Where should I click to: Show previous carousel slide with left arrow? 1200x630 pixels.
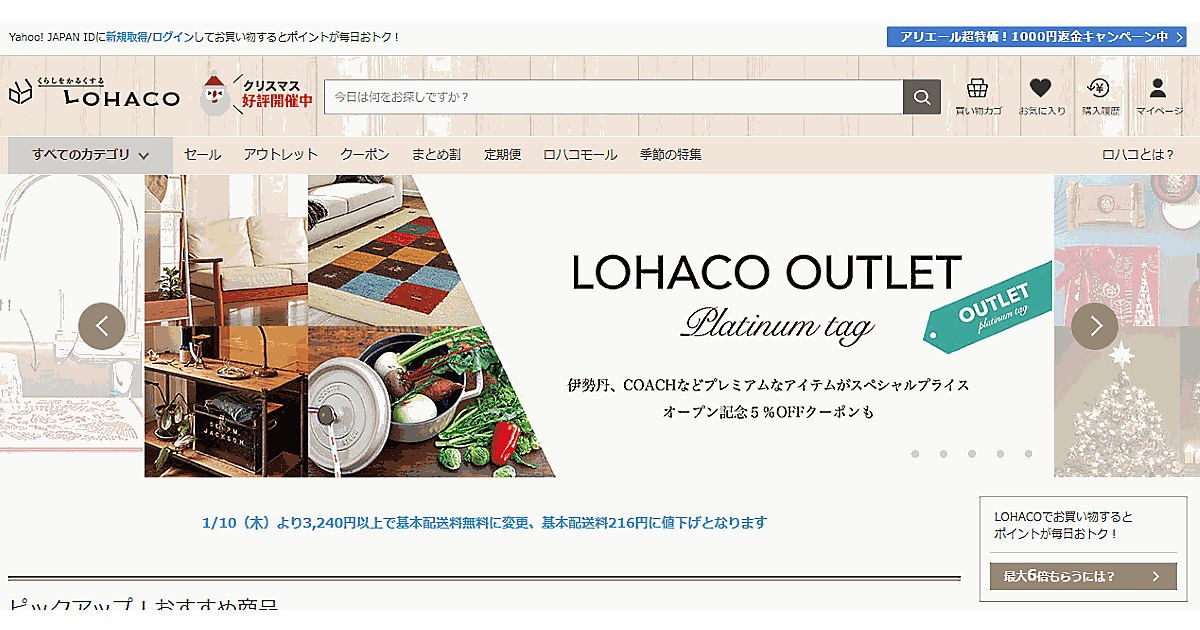[102, 326]
